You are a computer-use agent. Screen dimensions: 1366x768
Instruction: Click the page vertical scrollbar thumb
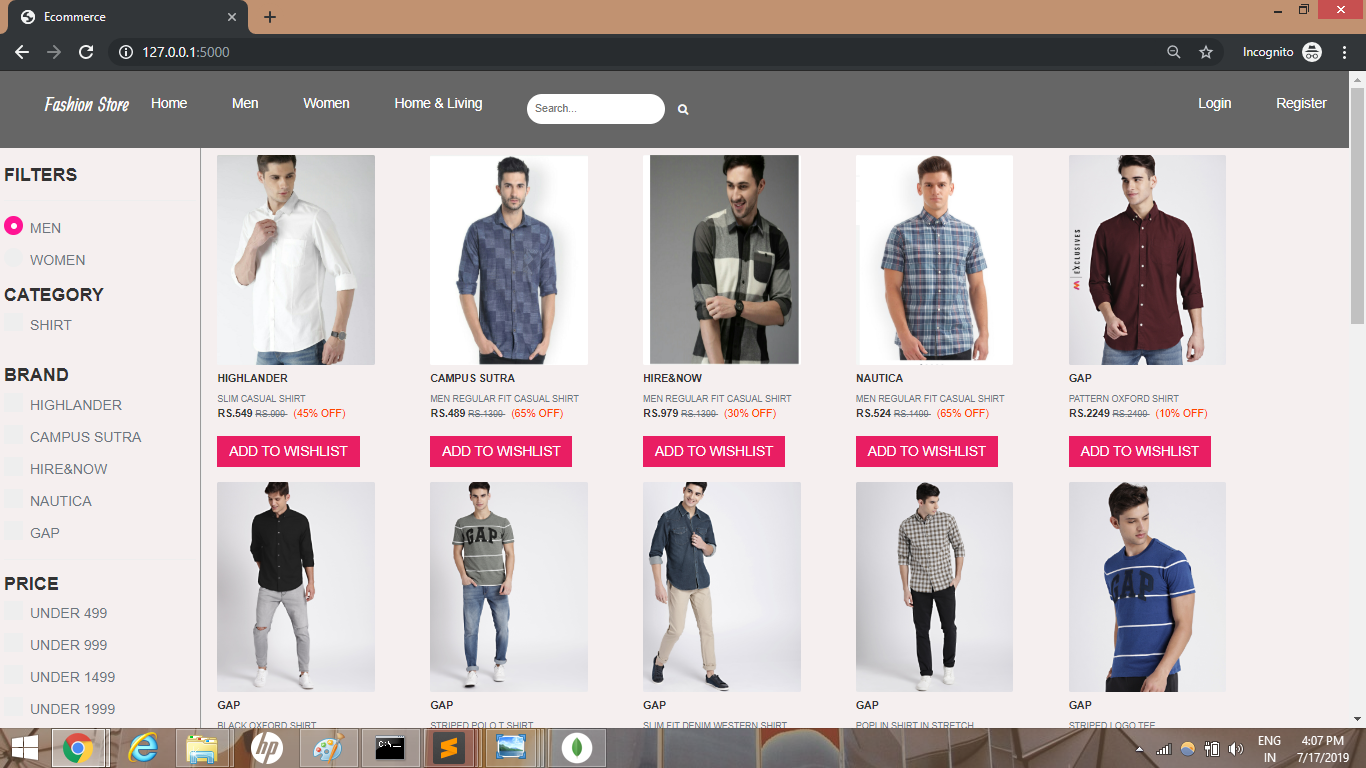1357,205
